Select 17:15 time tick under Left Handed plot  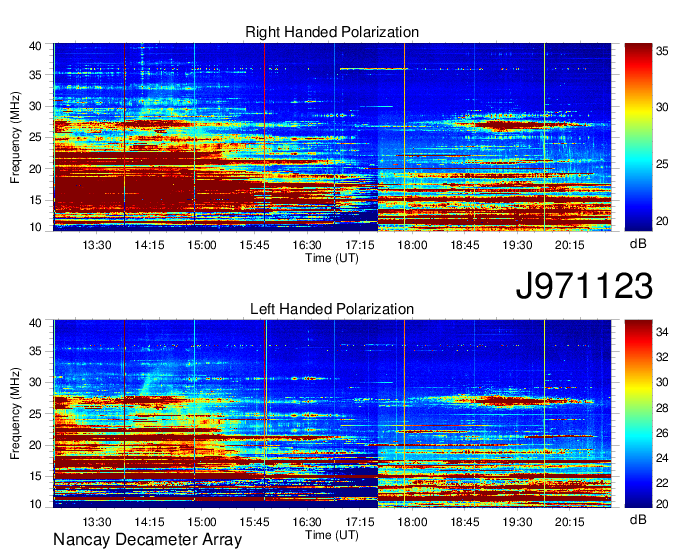[x=360, y=522]
